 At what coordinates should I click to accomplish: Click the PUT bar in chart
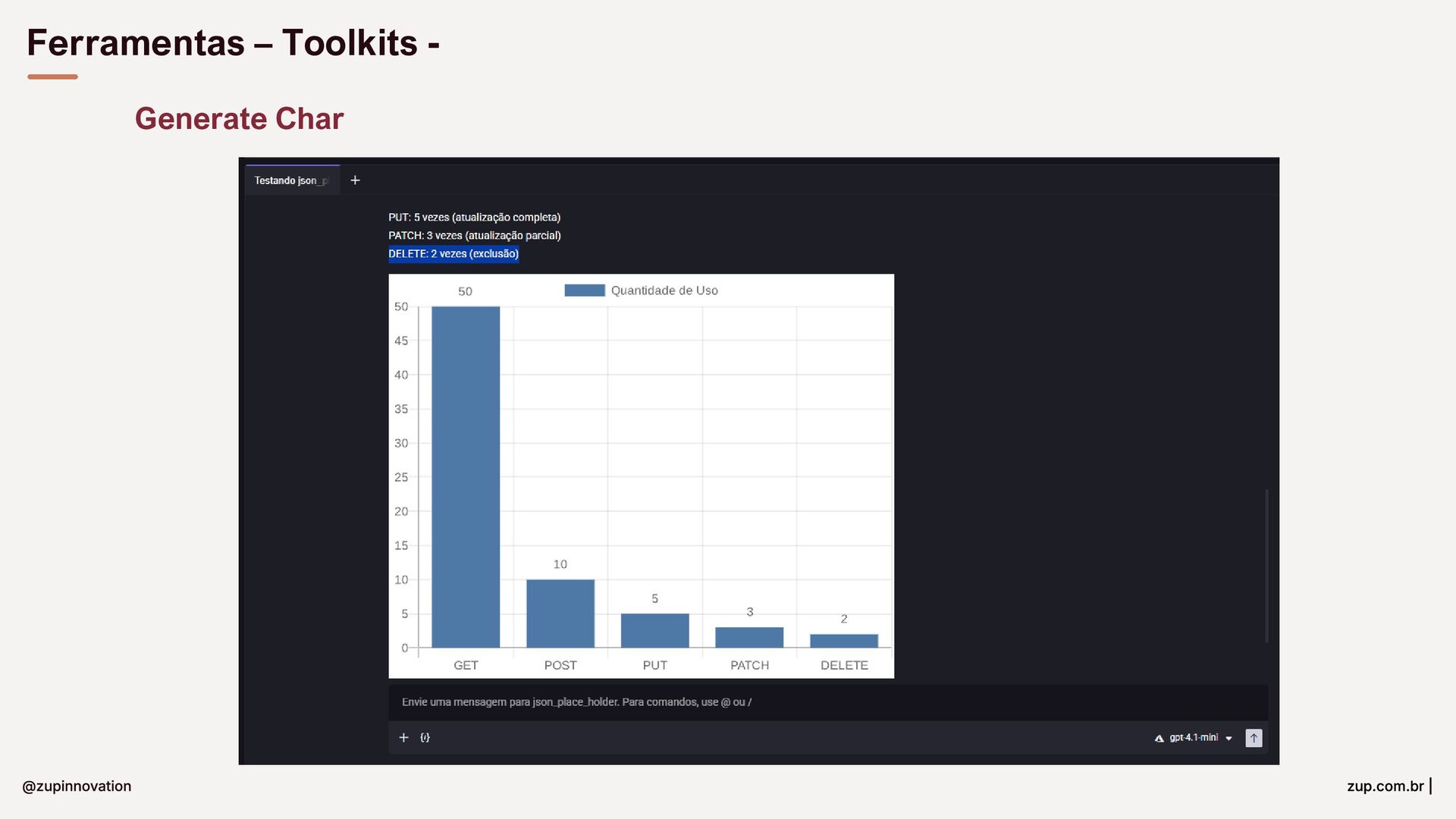point(654,631)
